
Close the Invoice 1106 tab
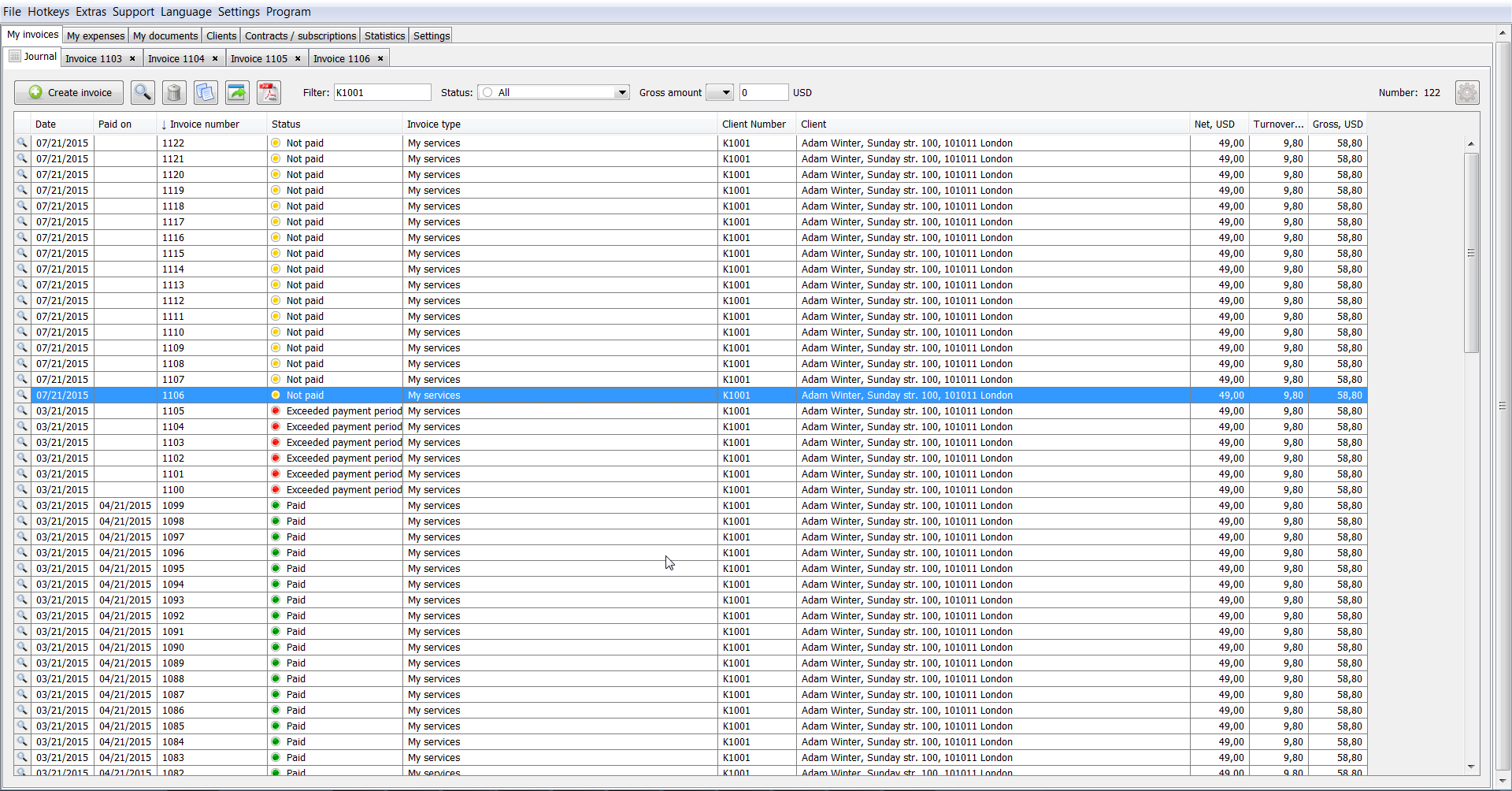(380, 59)
